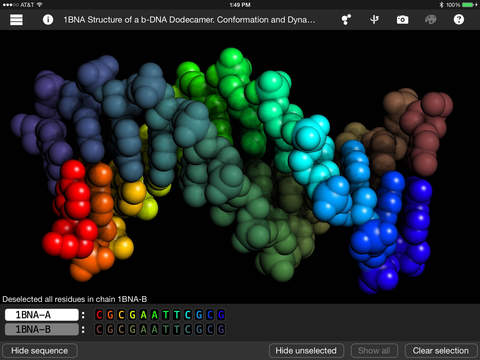
Task: Select the first C residue in 1BNA-B
Action: coord(99,330)
